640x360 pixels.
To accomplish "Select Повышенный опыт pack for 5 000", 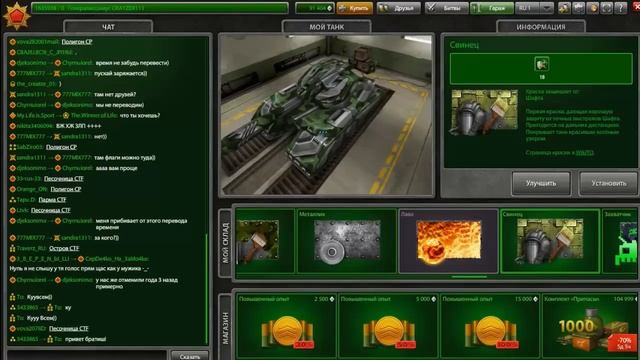I will 388,326.
